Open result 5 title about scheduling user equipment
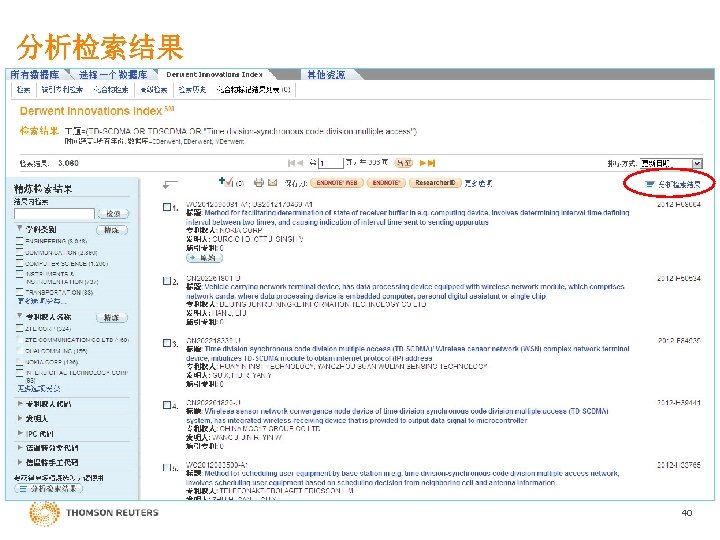The height and width of the screenshot is (540, 720). (403, 478)
